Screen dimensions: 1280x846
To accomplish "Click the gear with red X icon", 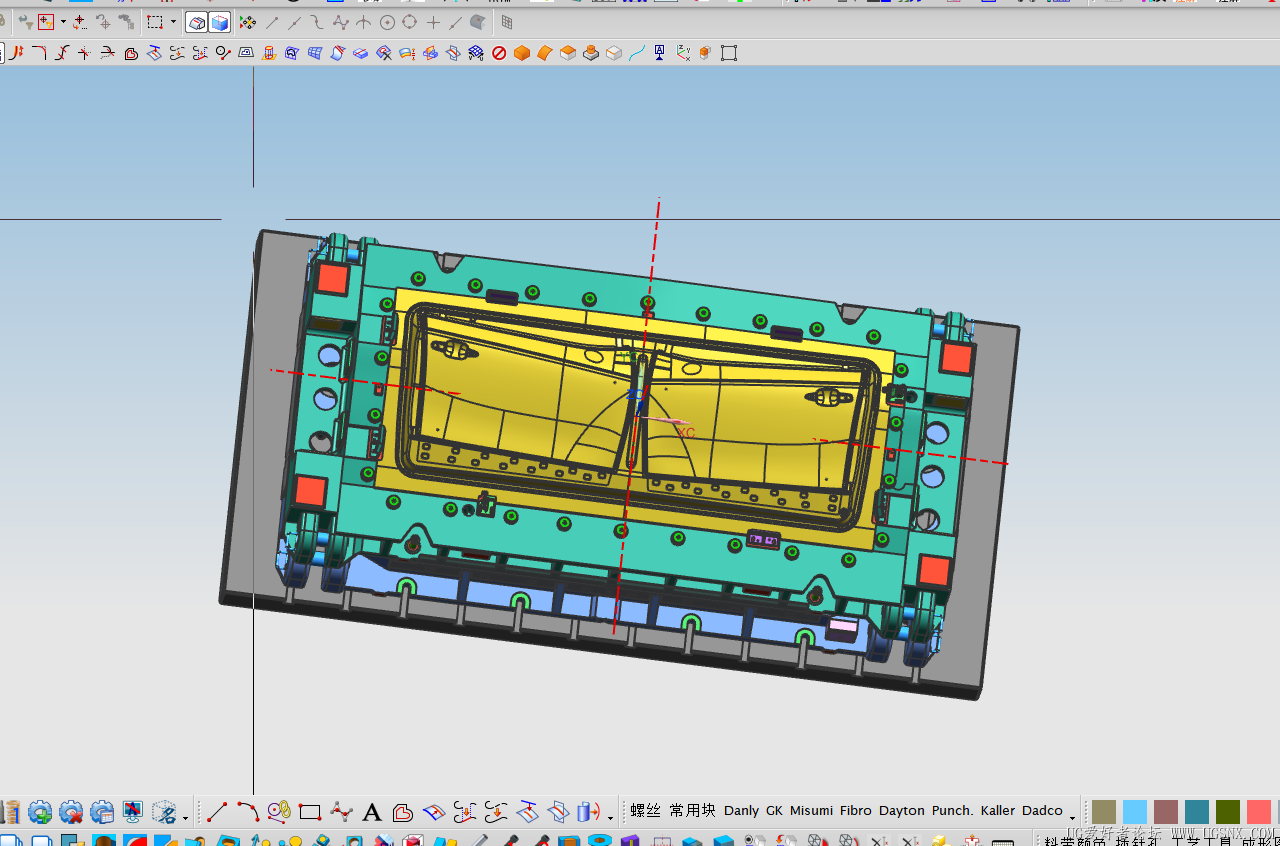I will (71, 812).
